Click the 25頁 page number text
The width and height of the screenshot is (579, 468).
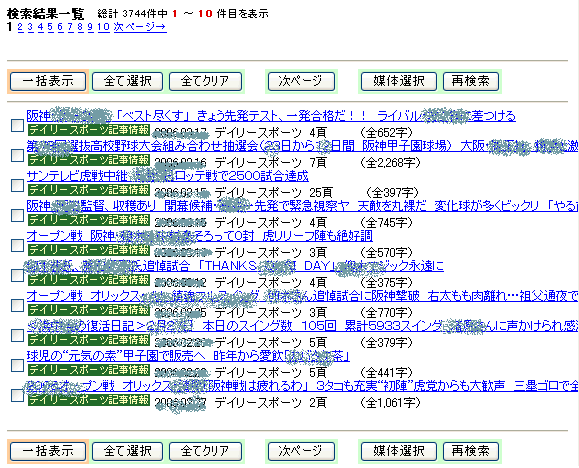(x=321, y=192)
